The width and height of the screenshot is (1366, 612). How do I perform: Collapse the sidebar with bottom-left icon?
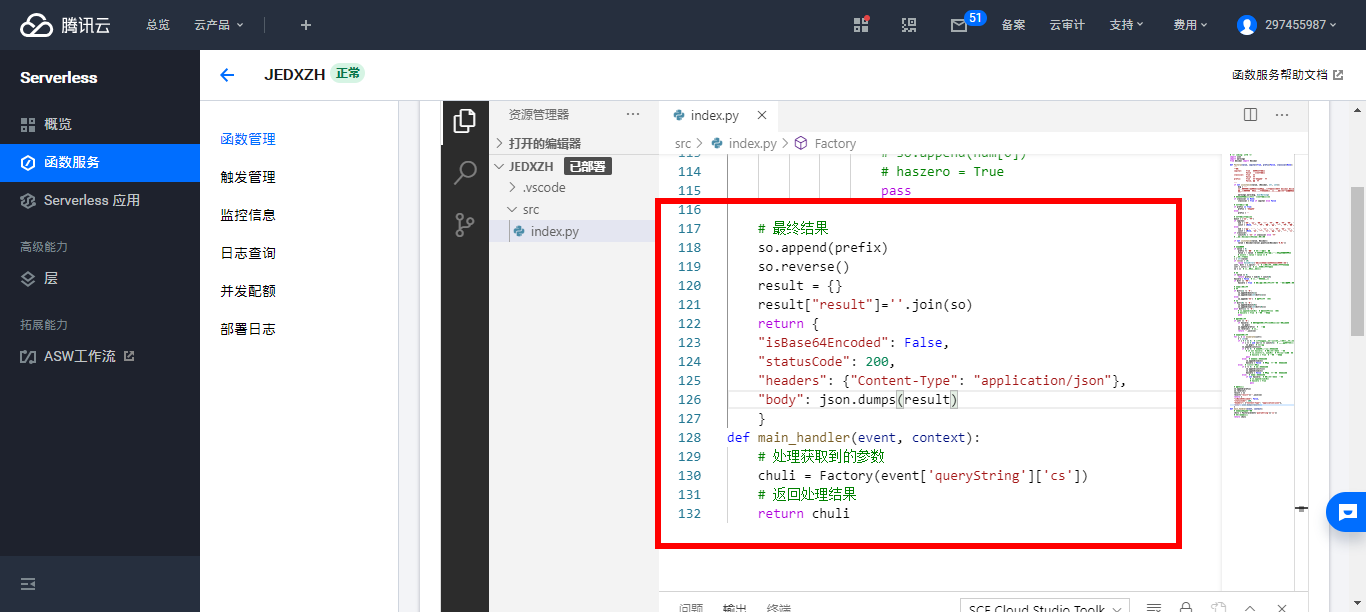pyautogui.click(x=28, y=584)
